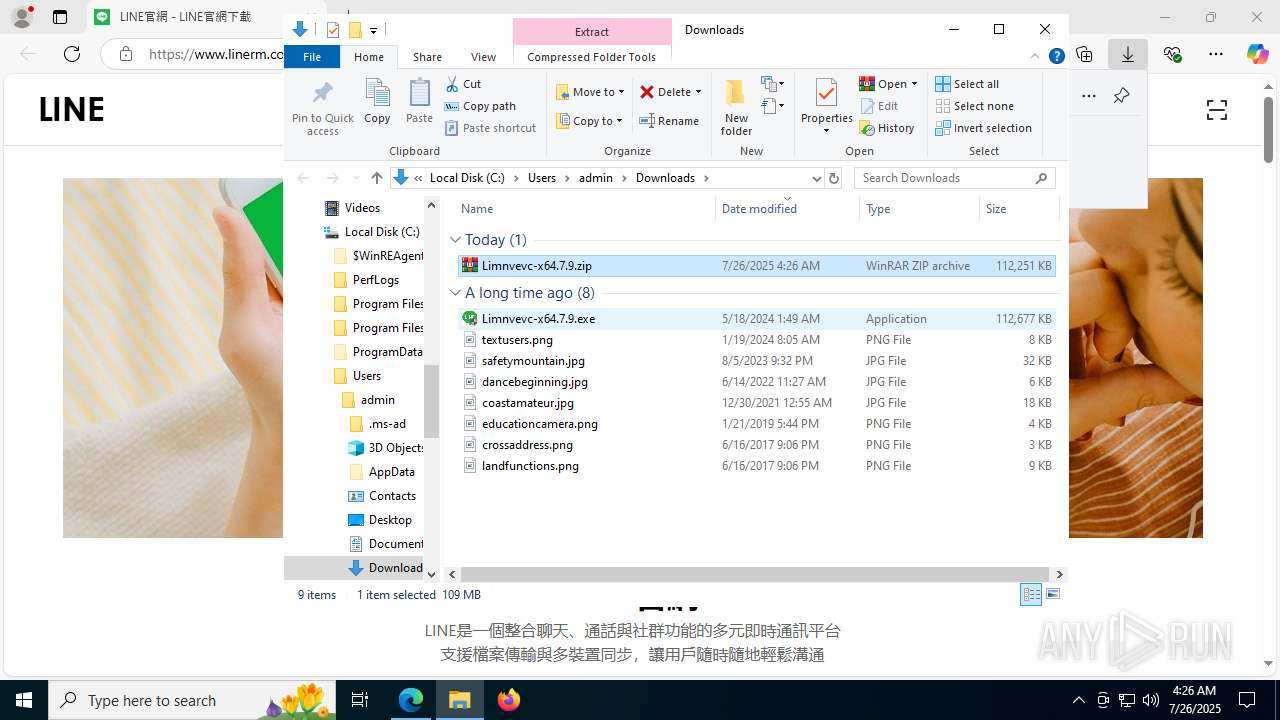Sort by Date modified column header
Viewport: 1280px width, 720px height.
click(787, 209)
